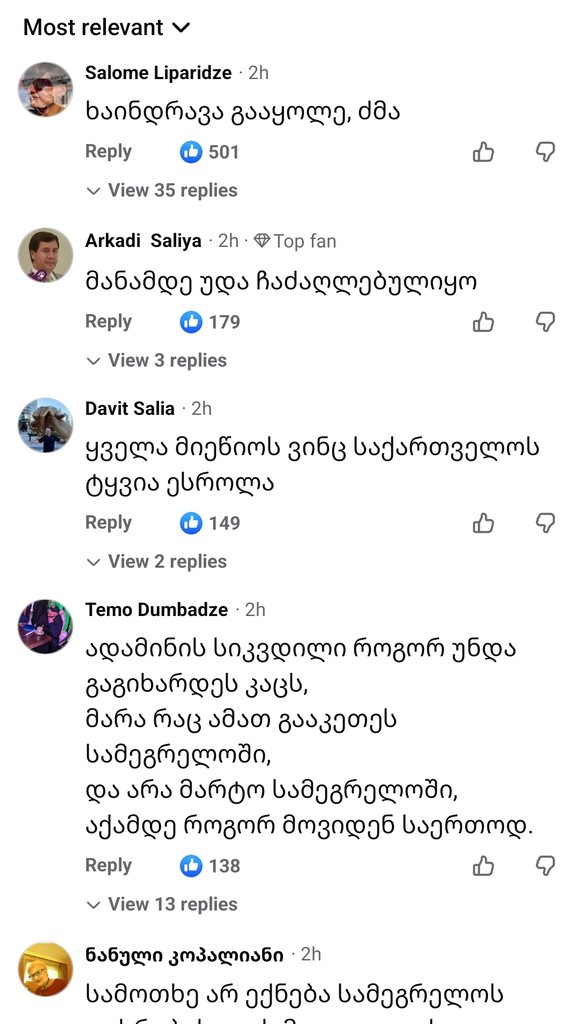Toggle thumbs up on Arkadi Saliya's comment
This screenshot has width=579, height=1024.
484,322
